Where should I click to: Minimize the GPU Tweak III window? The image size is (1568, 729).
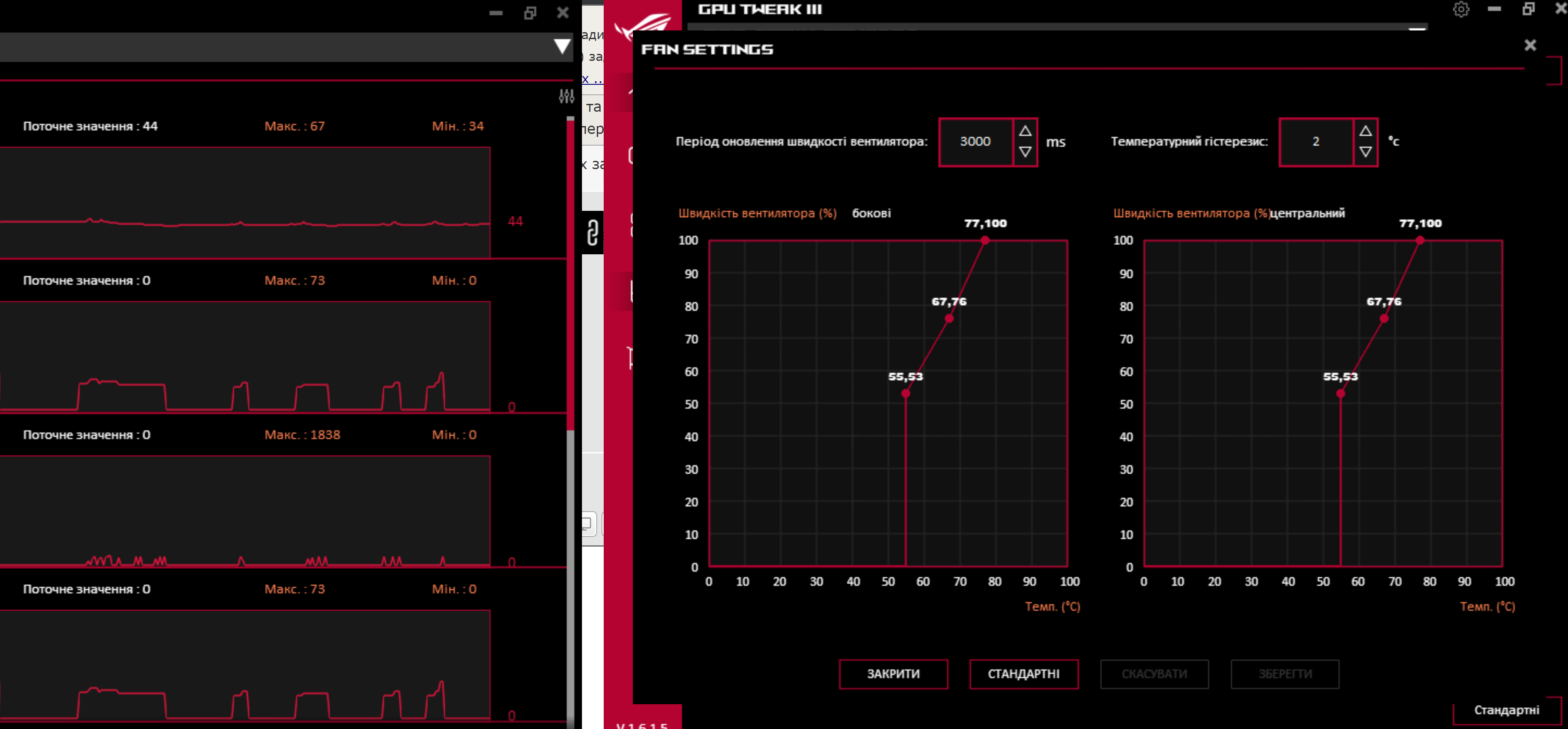(x=1494, y=9)
